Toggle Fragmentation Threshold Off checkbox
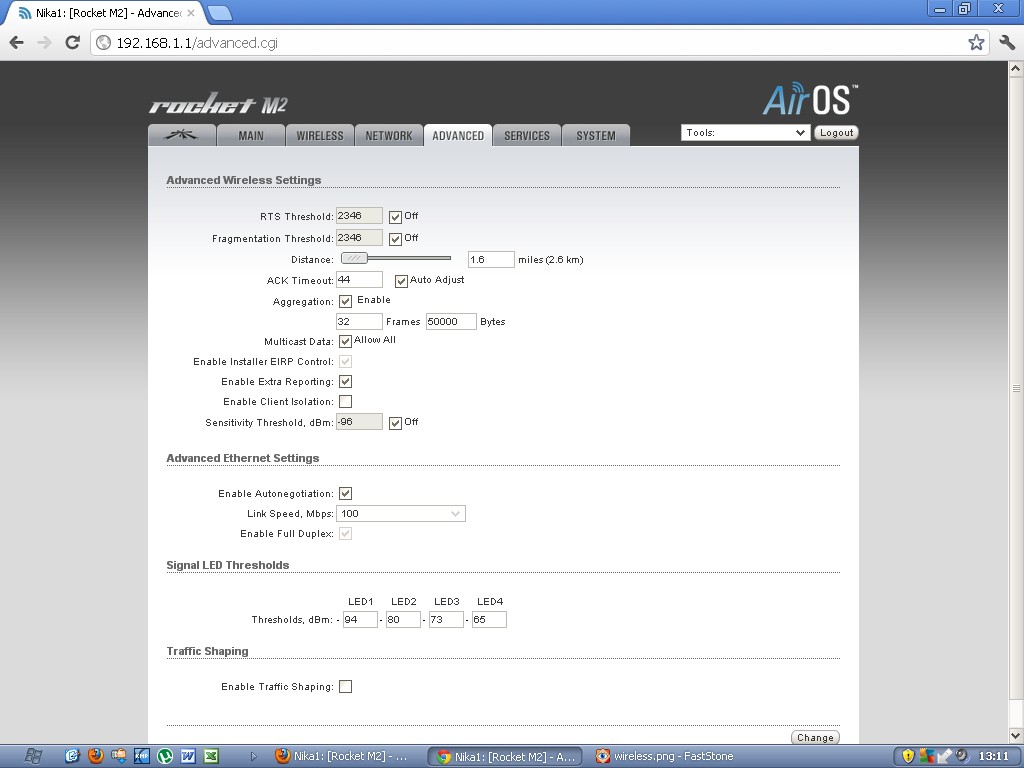 [x=395, y=239]
